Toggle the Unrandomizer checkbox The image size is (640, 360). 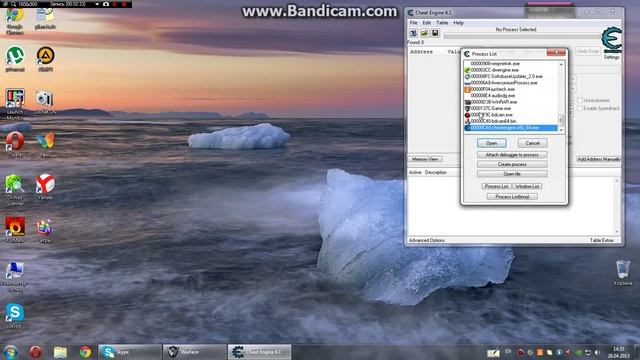580,100
